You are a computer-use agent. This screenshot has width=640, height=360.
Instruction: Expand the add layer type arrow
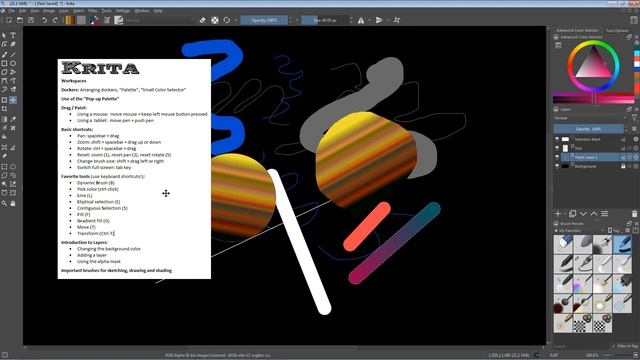point(565,214)
